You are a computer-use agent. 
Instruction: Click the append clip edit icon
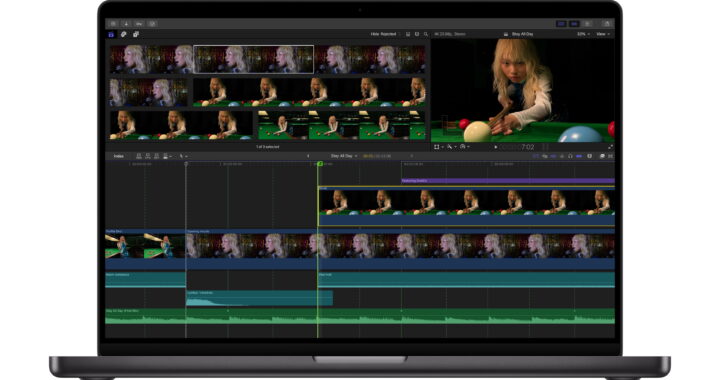pos(157,156)
